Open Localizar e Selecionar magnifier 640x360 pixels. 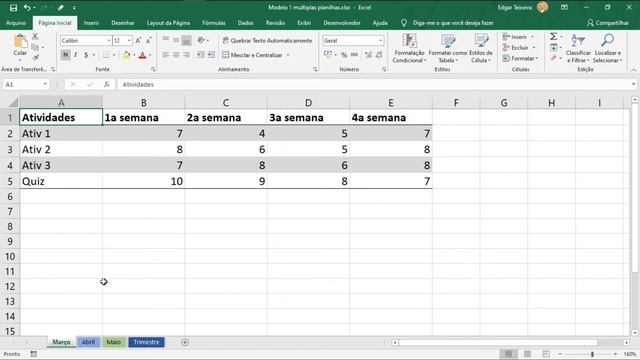point(607,48)
